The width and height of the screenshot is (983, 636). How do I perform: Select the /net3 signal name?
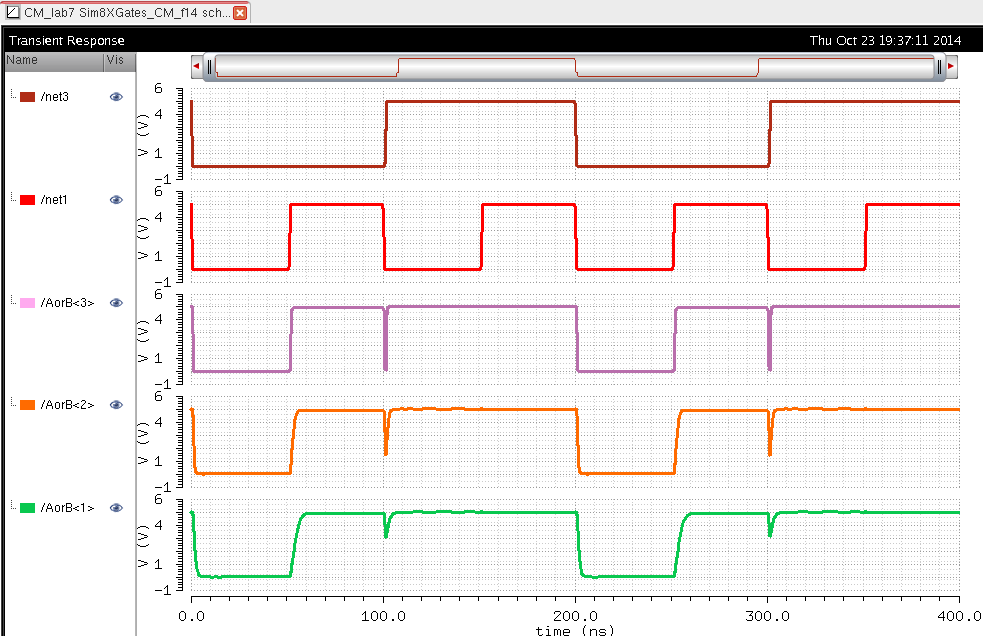point(55,97)
